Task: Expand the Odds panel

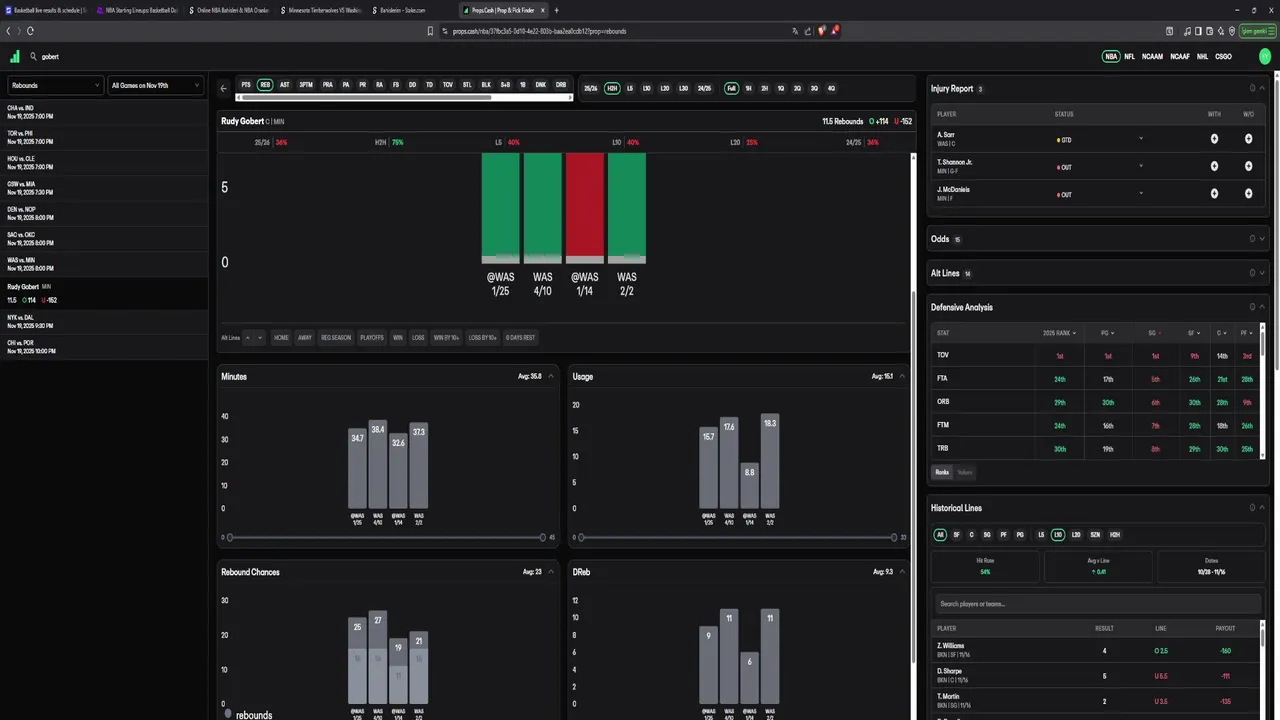Action: (1262, 238)
